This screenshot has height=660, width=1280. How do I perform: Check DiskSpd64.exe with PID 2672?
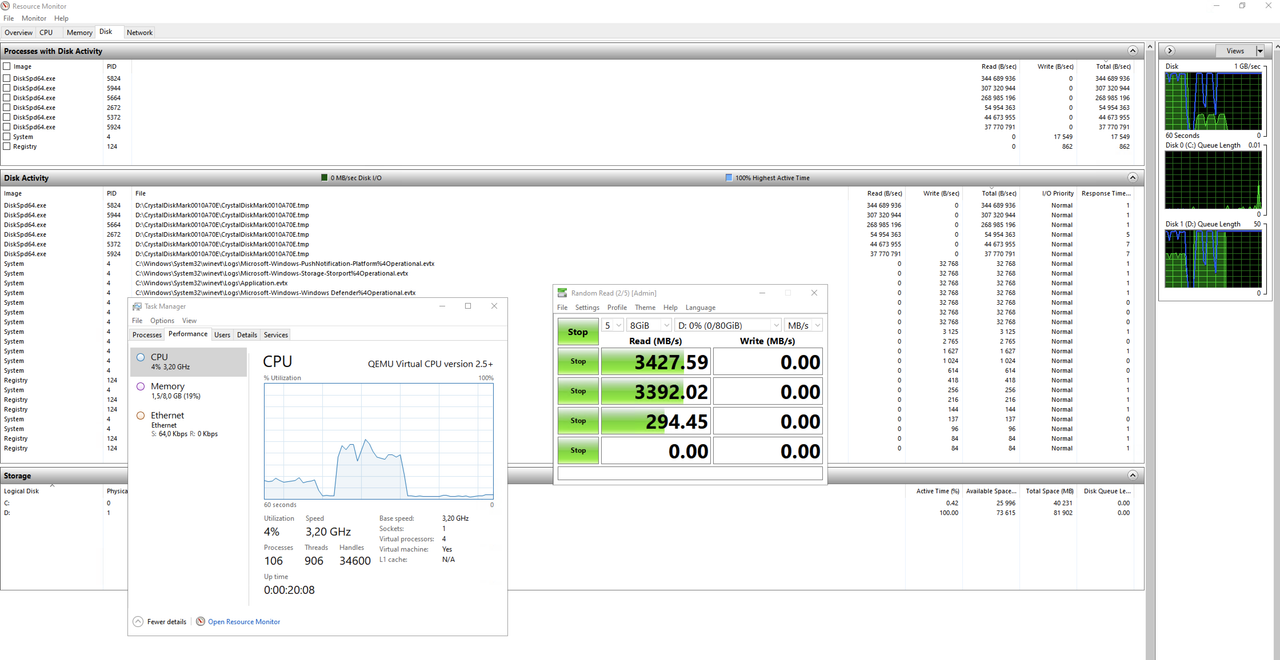tap(7, 107)
